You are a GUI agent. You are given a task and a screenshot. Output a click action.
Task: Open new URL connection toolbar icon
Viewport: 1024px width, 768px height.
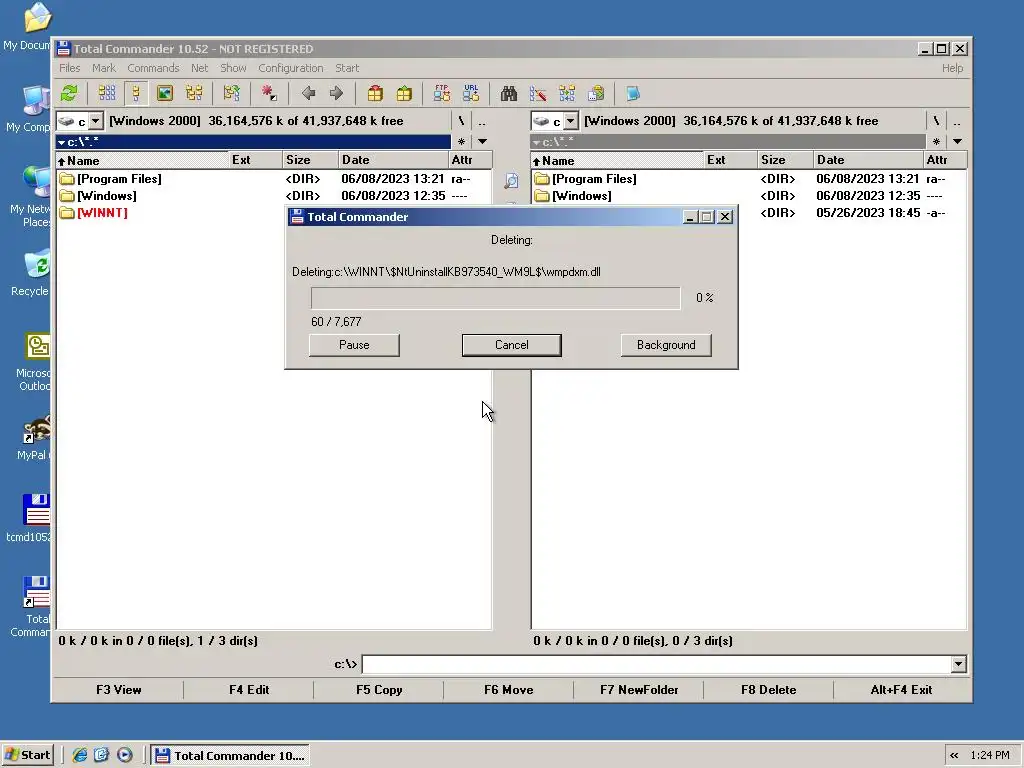(471, 93)
